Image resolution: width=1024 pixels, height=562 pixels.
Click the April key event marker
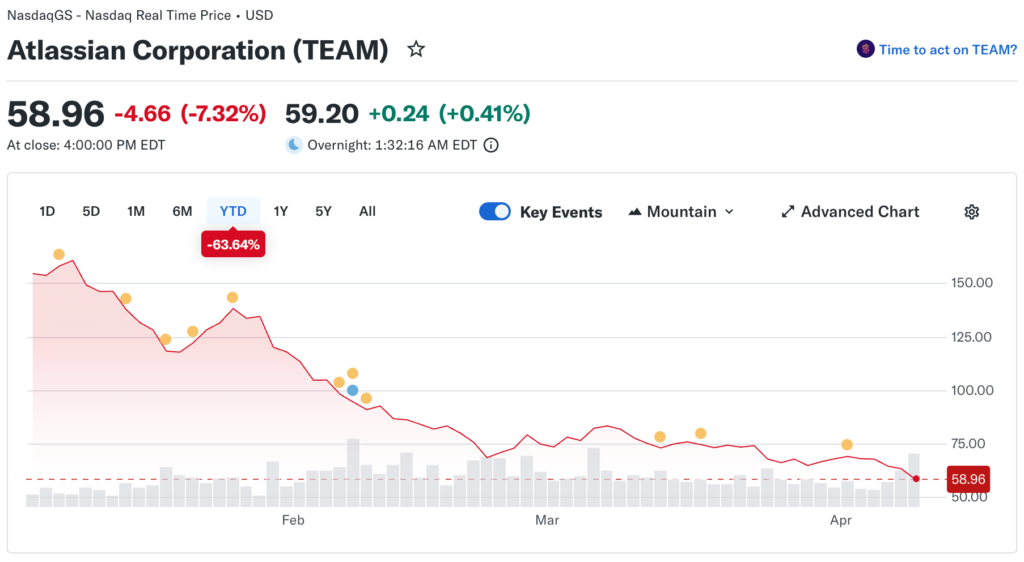847,444
